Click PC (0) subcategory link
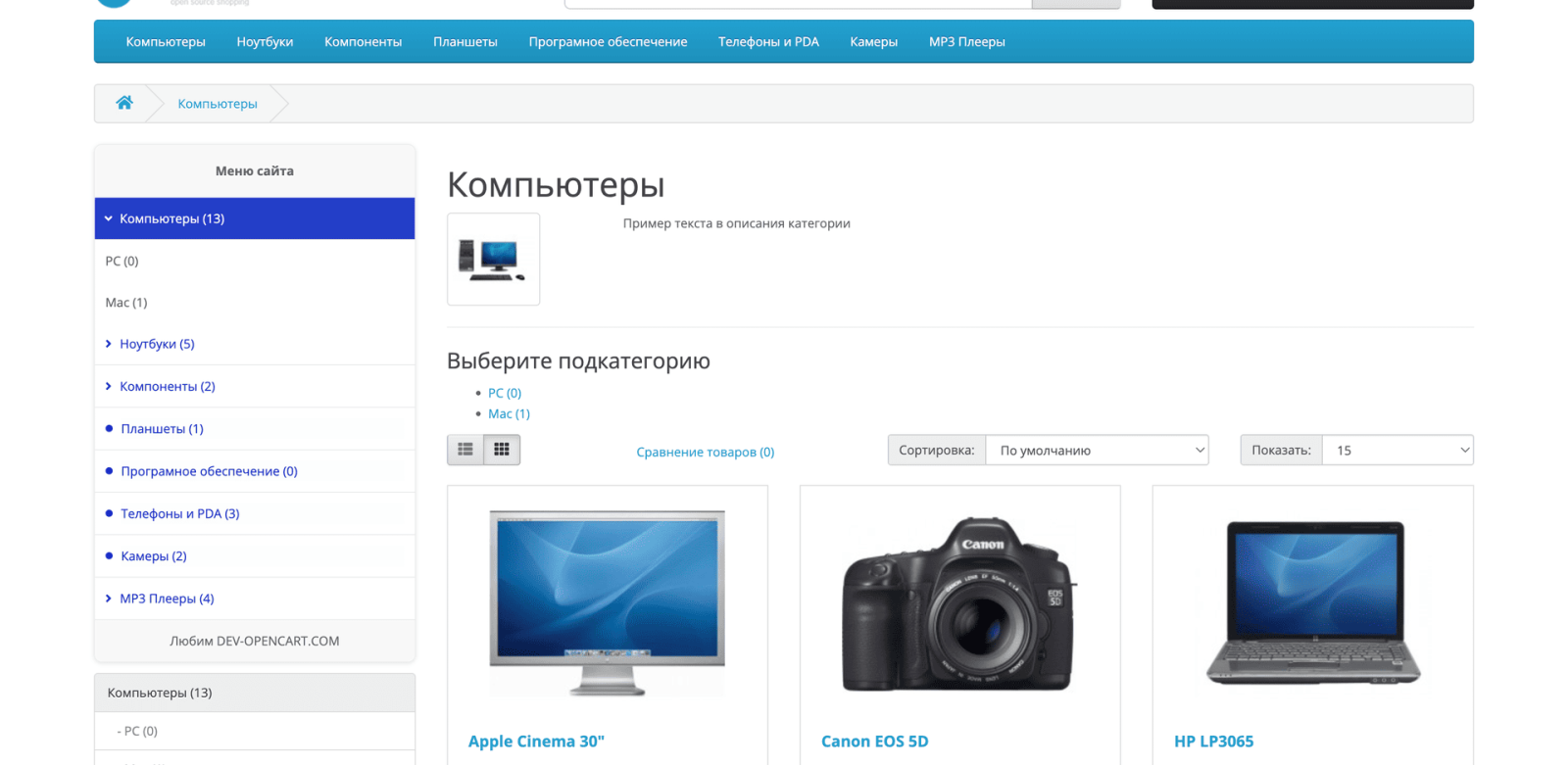The height and width of the screenshot is (766, 1568). point(505,393)
